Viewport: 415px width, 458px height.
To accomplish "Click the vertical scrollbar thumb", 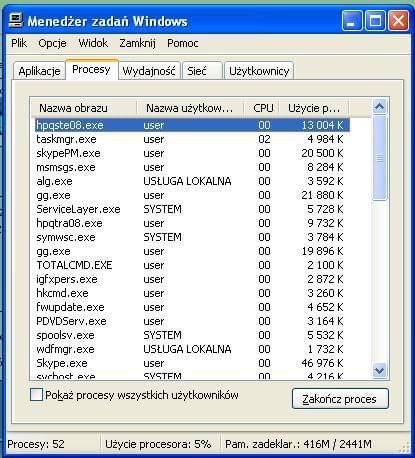I will click(380, 158).
